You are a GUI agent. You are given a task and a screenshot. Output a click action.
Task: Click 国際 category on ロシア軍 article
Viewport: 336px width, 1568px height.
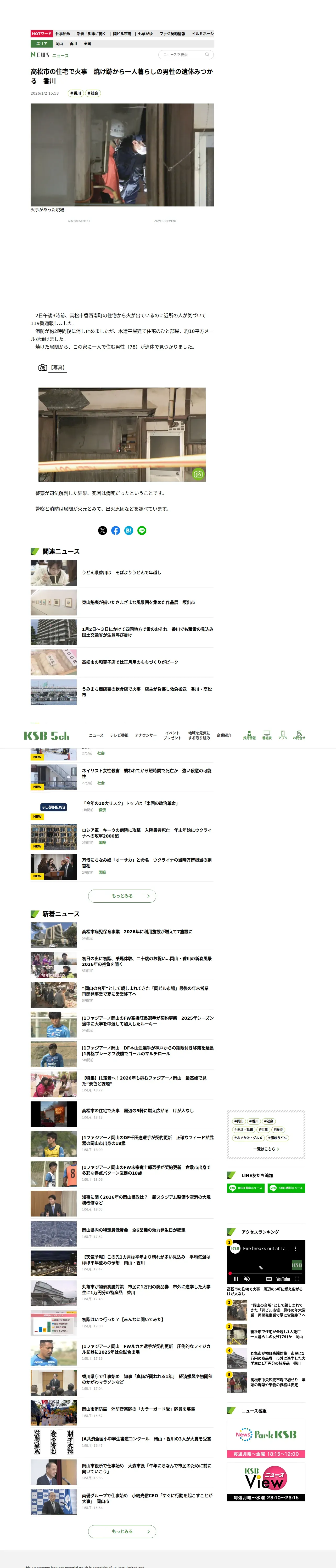tap(102, 843)
